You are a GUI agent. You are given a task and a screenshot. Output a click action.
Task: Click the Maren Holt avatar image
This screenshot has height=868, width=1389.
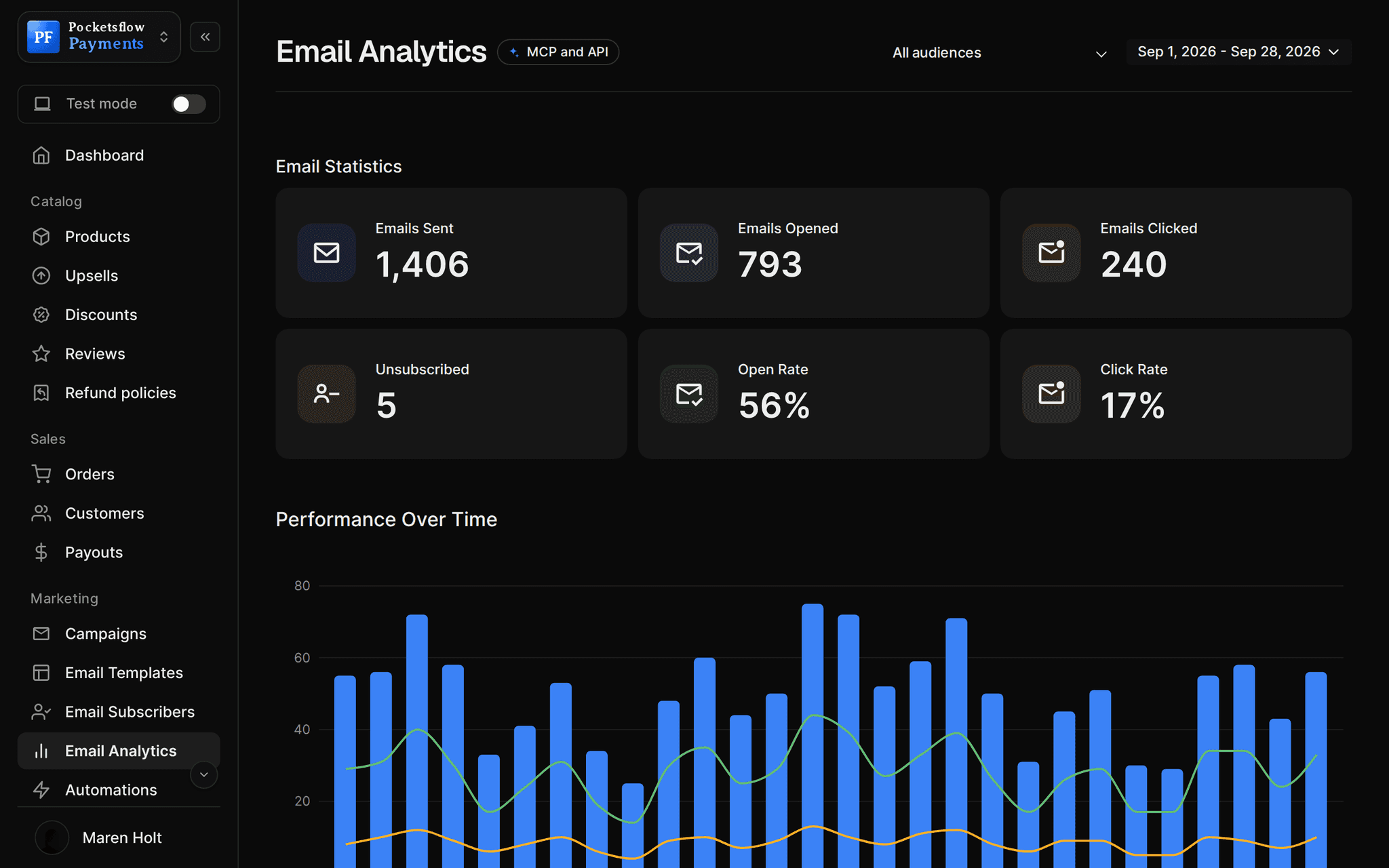[52, 837]
